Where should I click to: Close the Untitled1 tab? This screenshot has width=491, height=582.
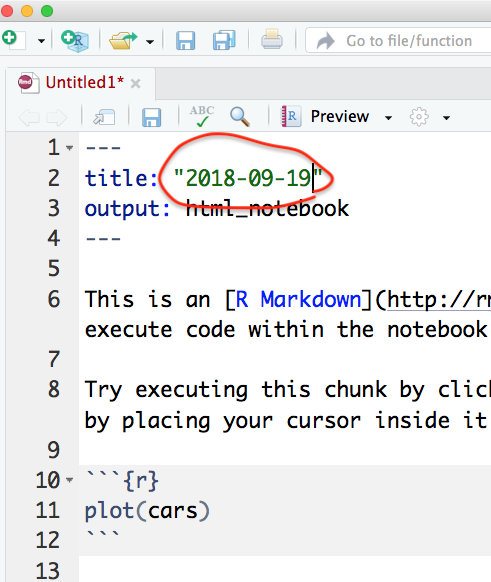tap(136, 84)
